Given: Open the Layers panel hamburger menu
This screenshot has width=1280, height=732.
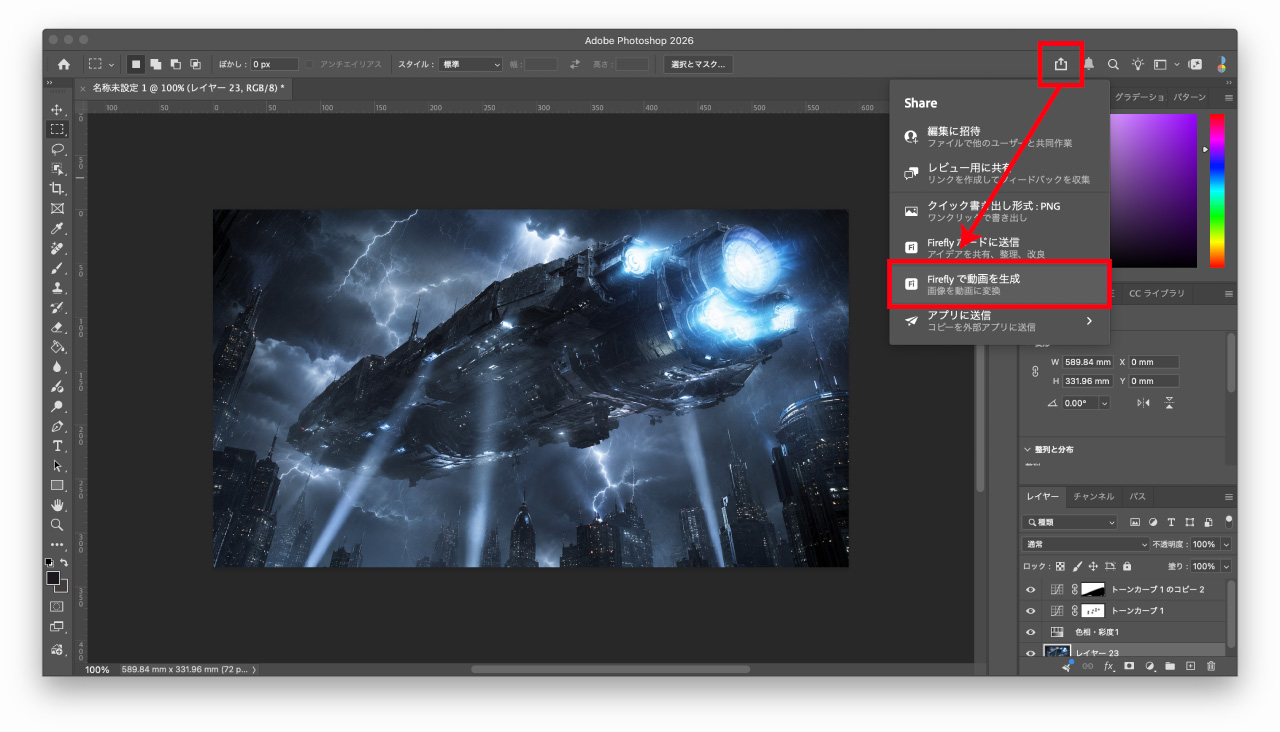Looking at the screenshot, I should pos(1229,497).
